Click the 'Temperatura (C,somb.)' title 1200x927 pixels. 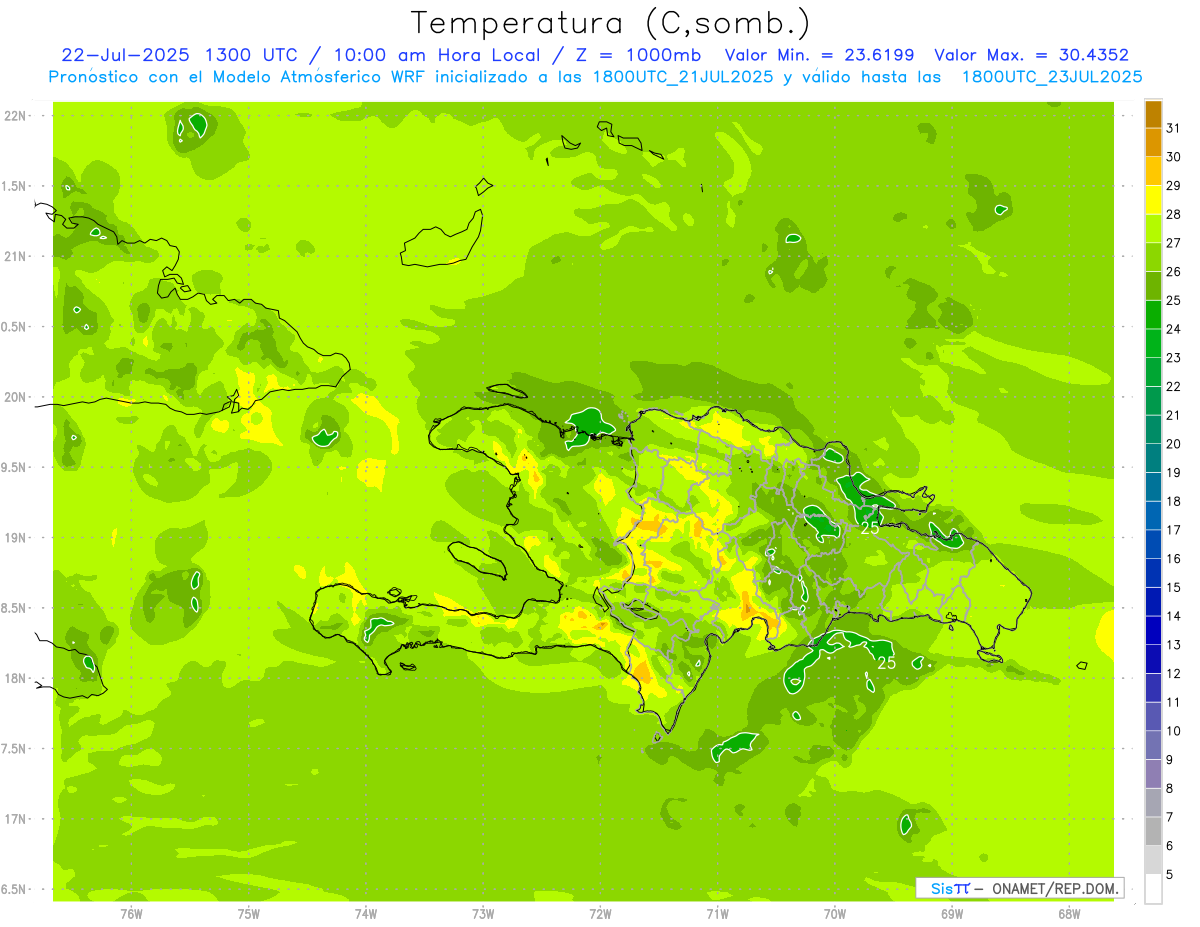pos(609,23)
